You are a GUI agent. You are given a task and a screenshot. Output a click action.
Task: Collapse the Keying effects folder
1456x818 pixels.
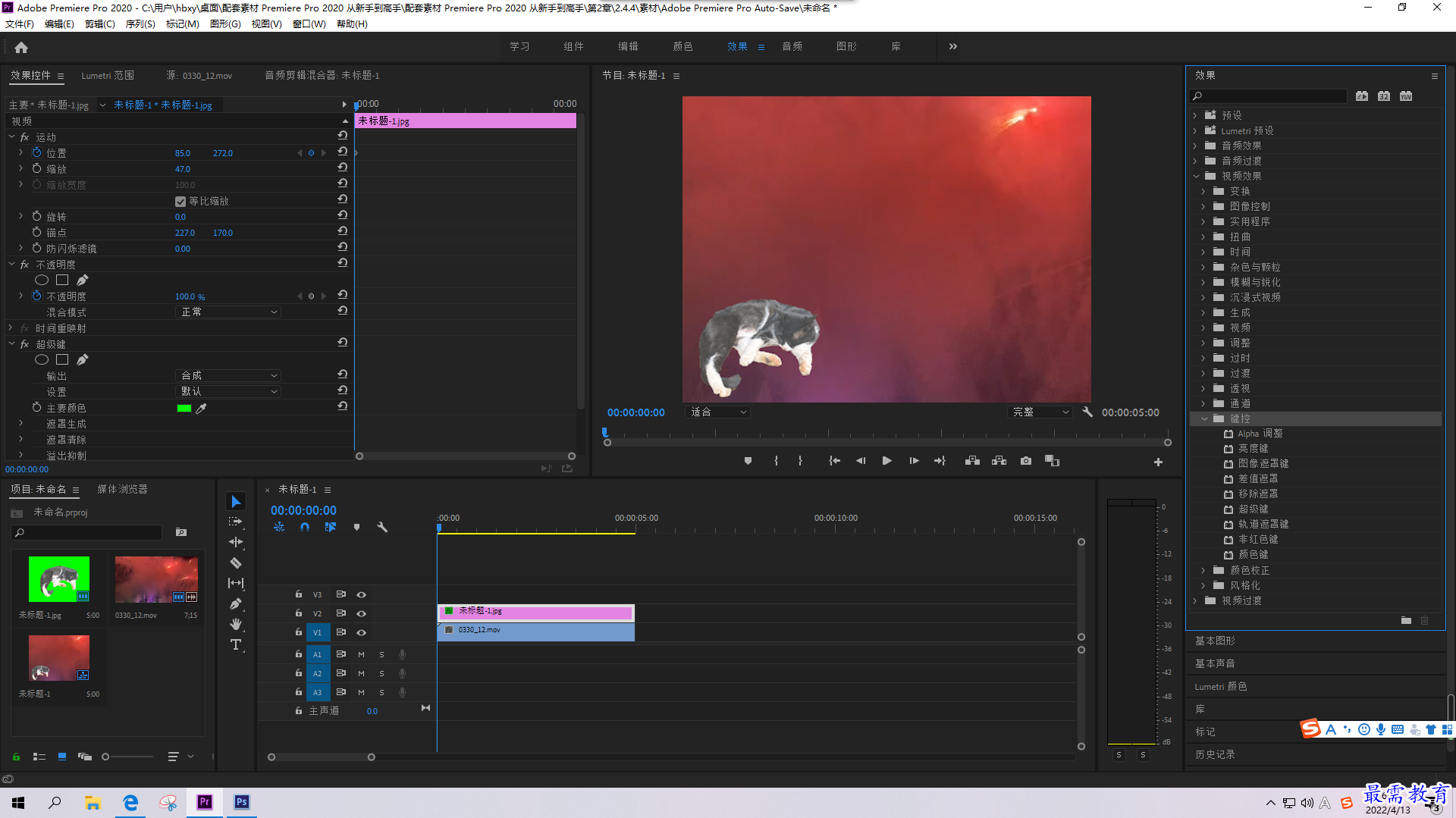1204,418
